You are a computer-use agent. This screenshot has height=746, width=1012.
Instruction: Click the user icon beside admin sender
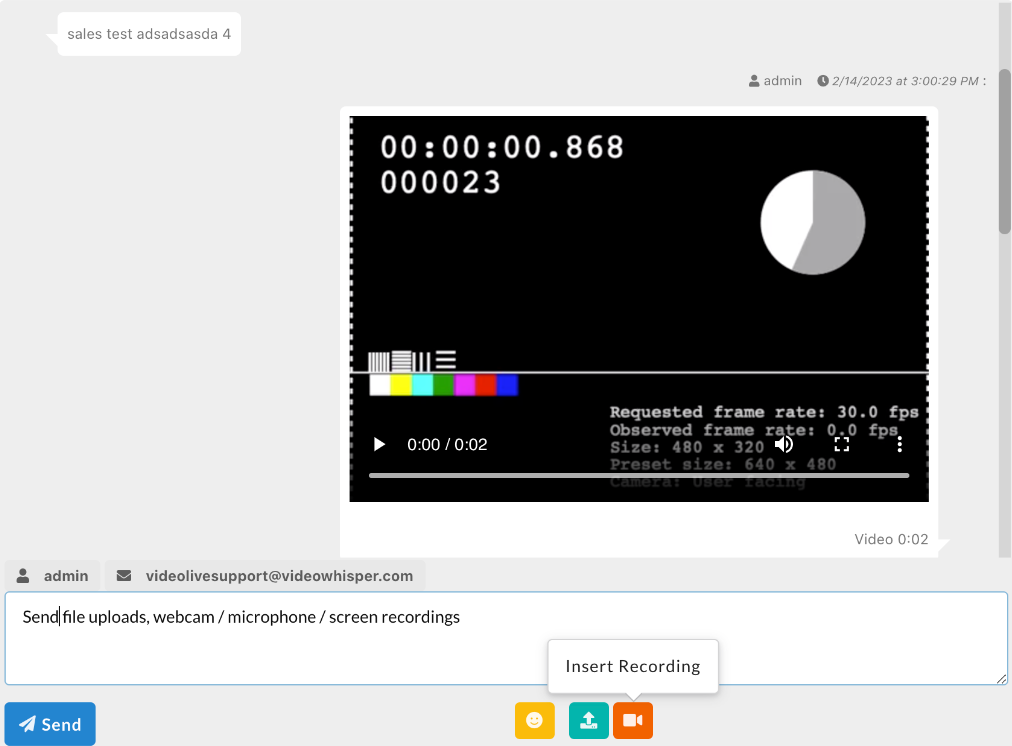coord(754,81)
